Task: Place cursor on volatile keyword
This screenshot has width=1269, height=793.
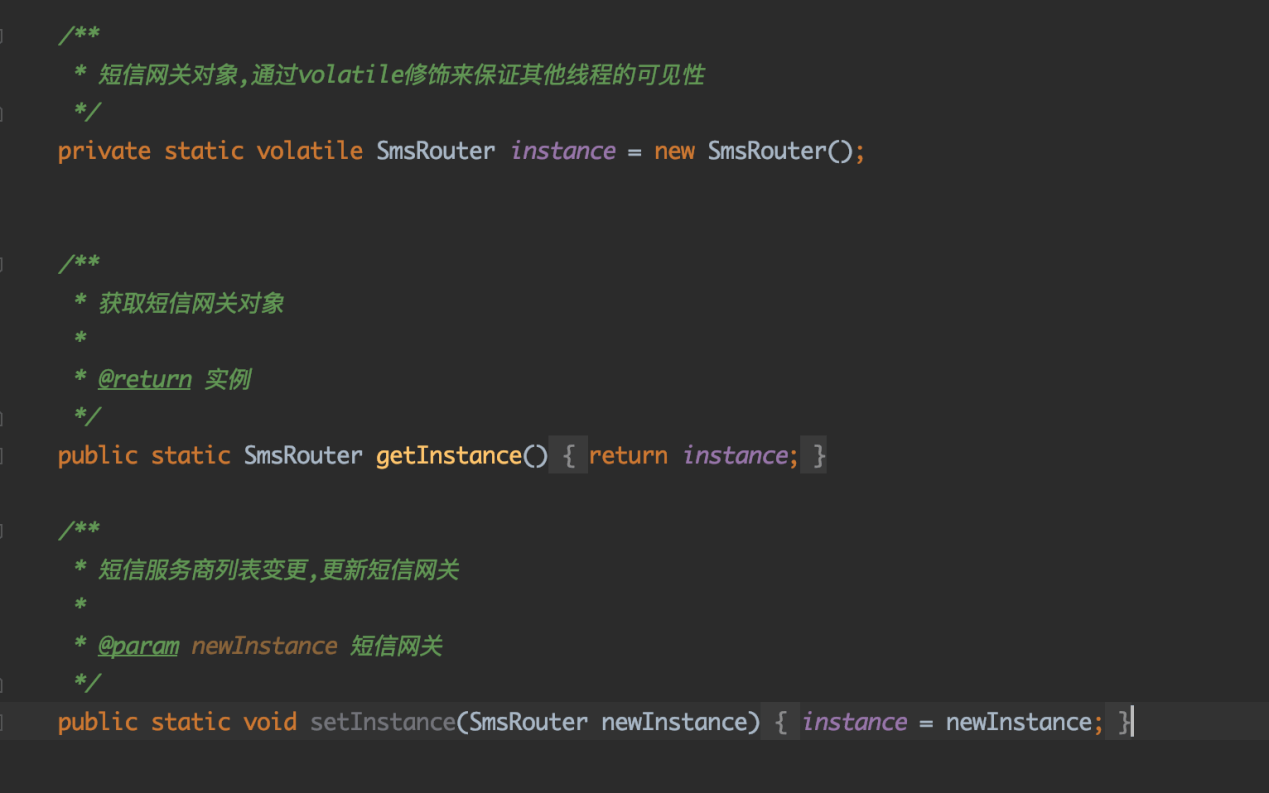Action: 310,151
